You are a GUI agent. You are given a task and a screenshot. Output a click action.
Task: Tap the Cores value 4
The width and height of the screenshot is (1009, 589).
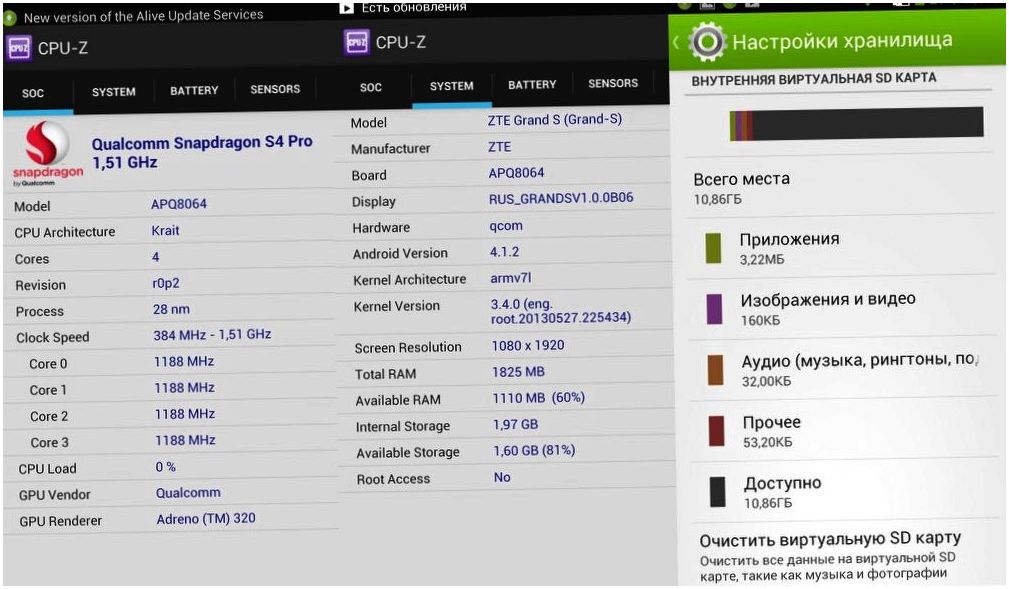pos(156,257)
